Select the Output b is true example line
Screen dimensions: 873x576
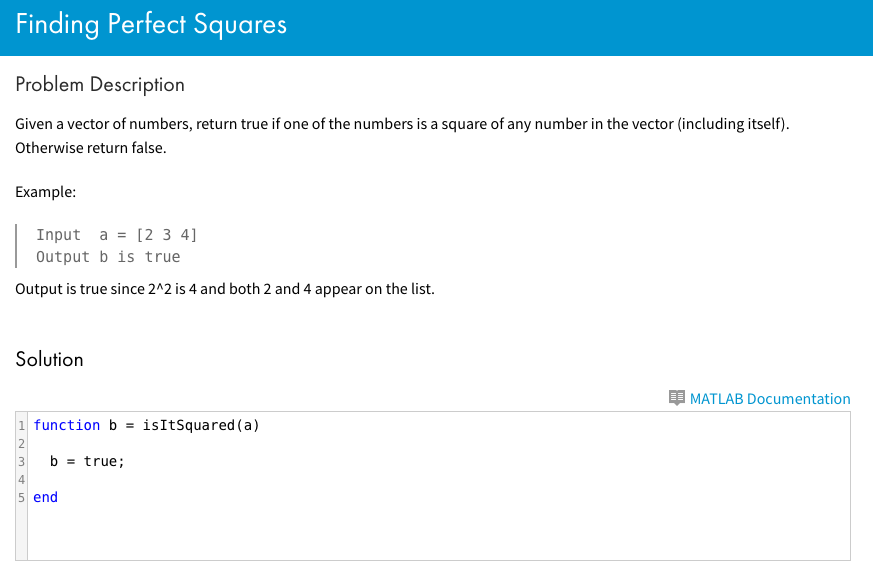109,256
